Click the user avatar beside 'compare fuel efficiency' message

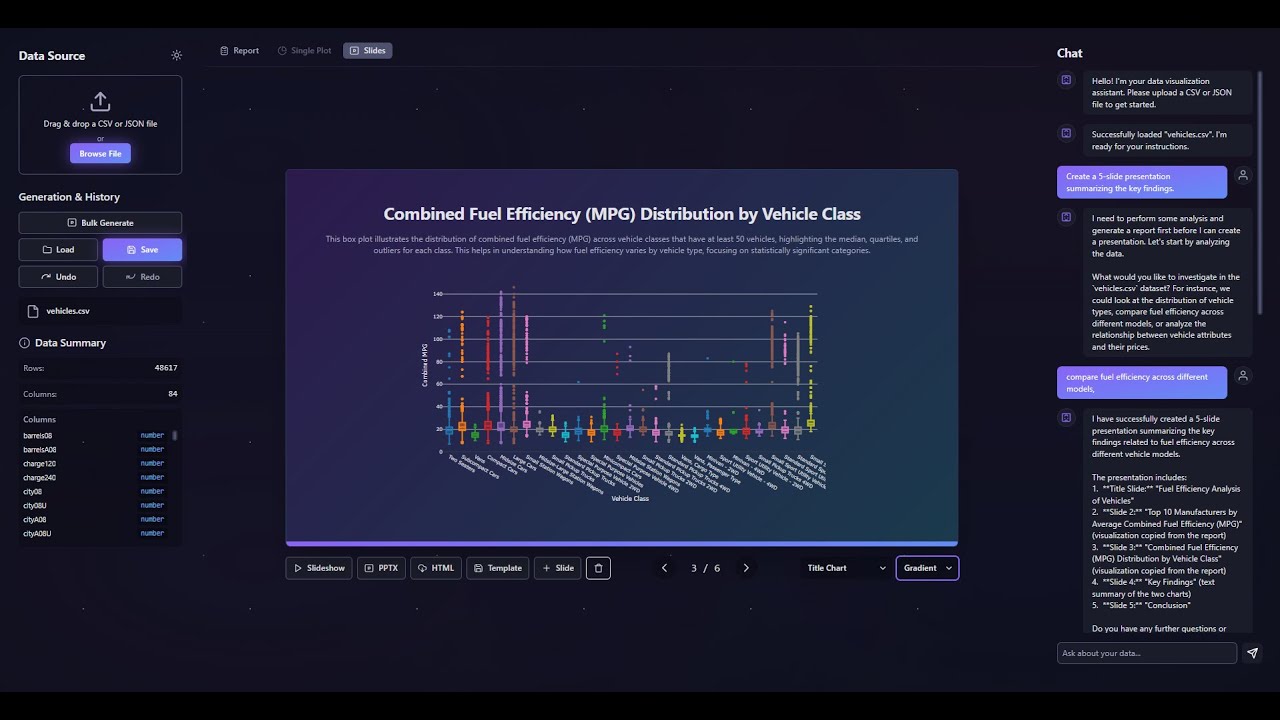point(1243,376)
